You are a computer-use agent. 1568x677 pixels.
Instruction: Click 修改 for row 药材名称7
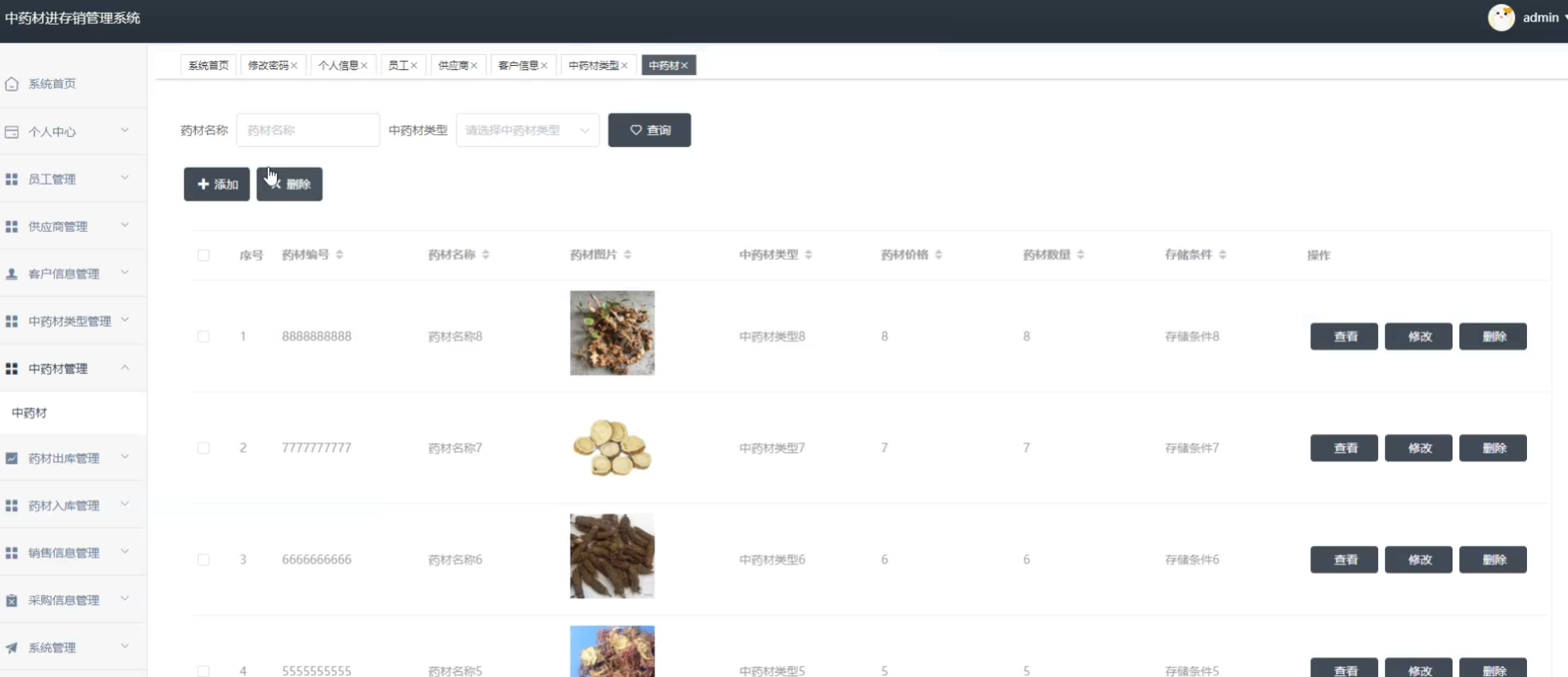[1418, 448]
